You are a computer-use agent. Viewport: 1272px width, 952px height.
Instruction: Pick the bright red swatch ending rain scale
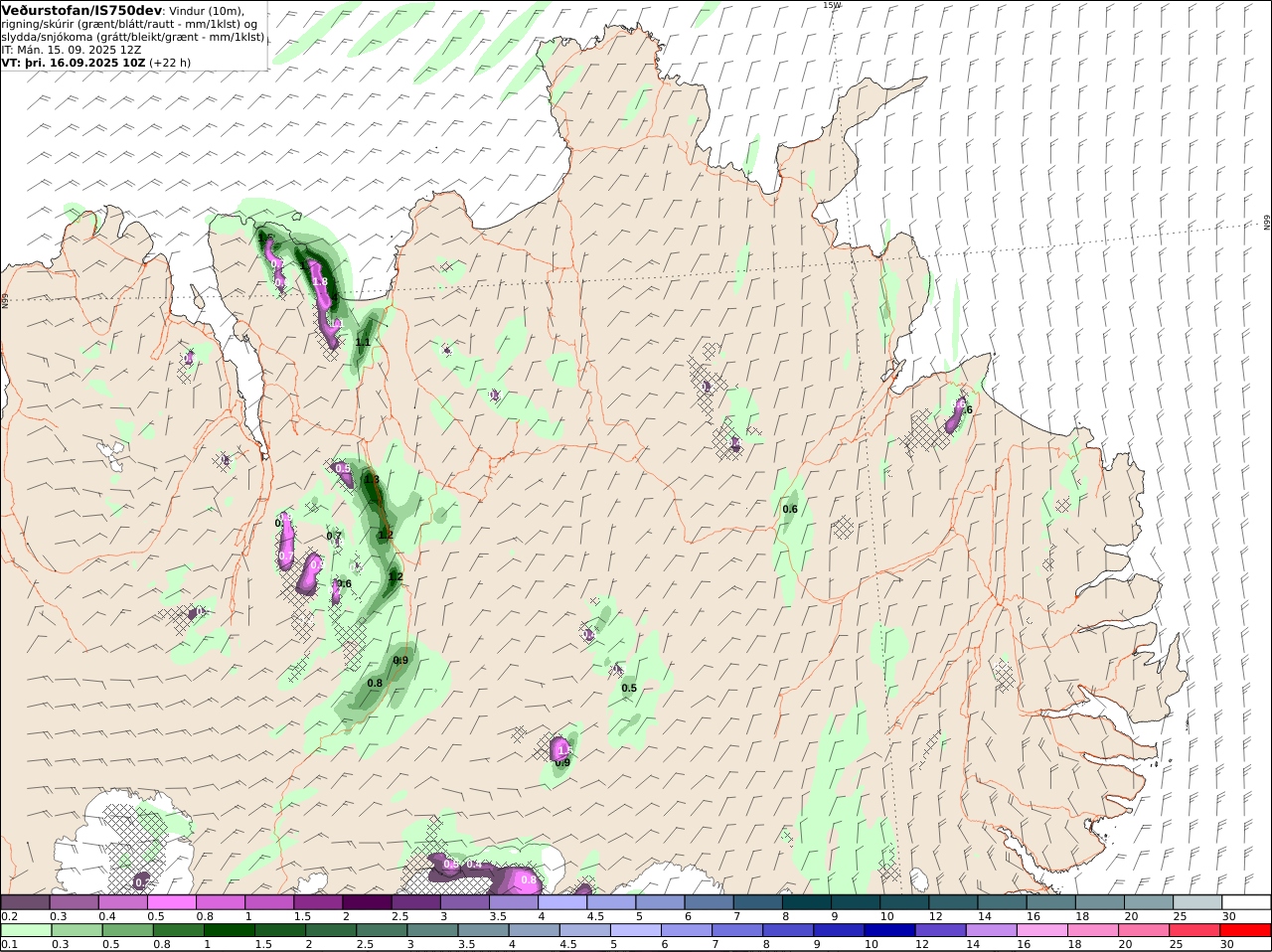(1246, 930)
